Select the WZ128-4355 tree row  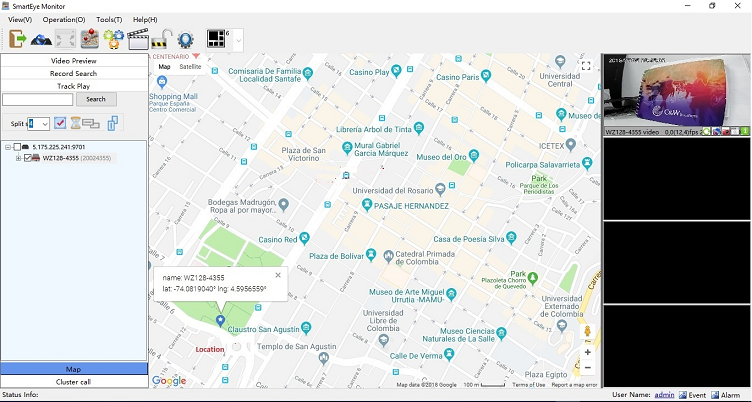77,158
